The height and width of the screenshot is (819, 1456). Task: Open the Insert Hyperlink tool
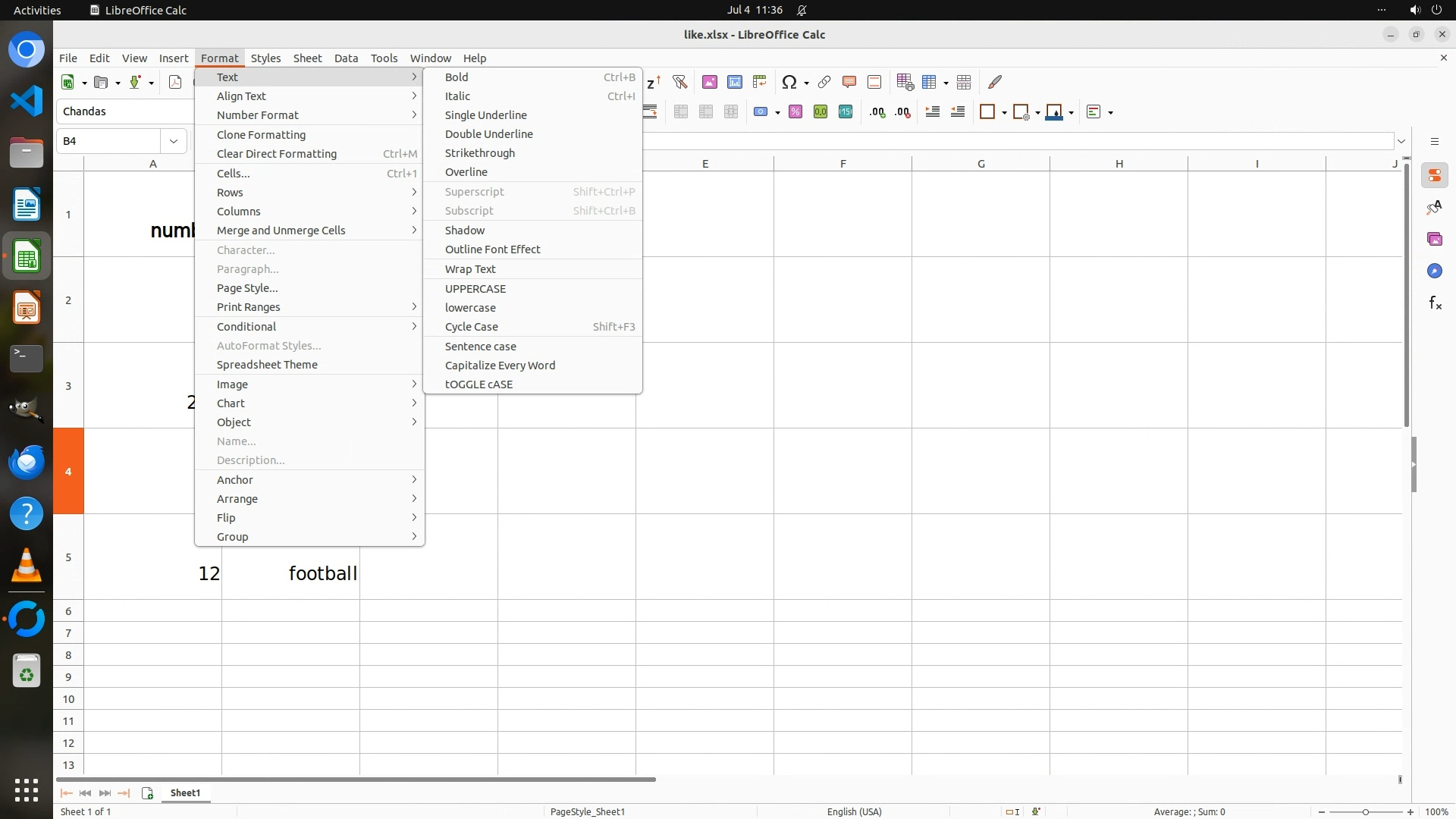[824, 82]
